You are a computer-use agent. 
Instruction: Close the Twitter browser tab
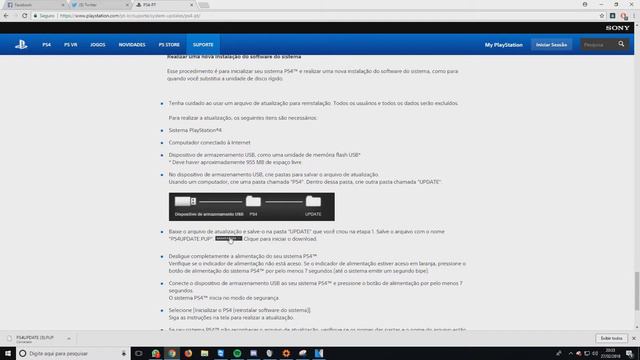tap(127, 5)
